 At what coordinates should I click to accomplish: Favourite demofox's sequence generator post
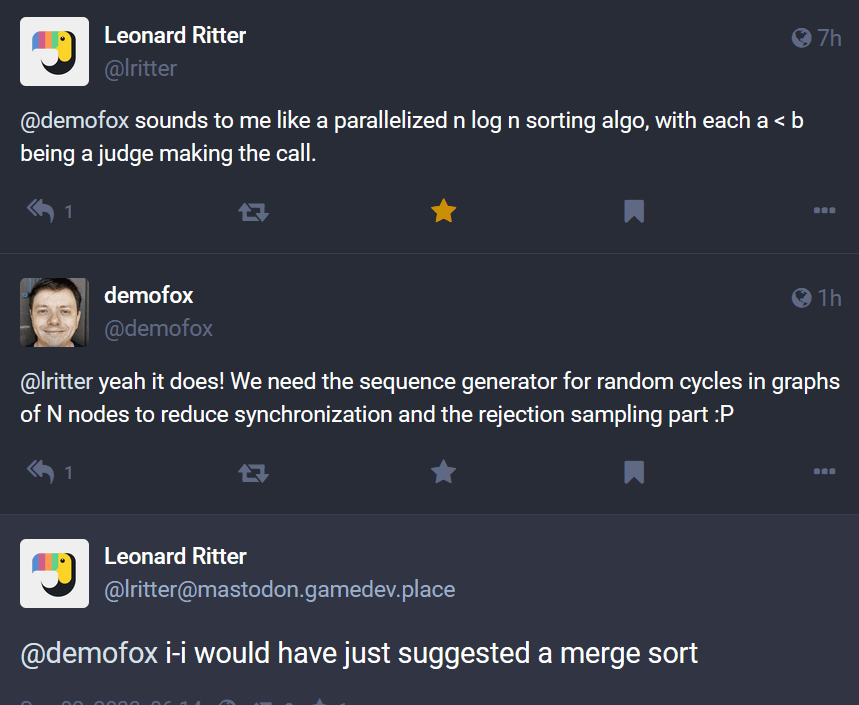pos(443,472)
